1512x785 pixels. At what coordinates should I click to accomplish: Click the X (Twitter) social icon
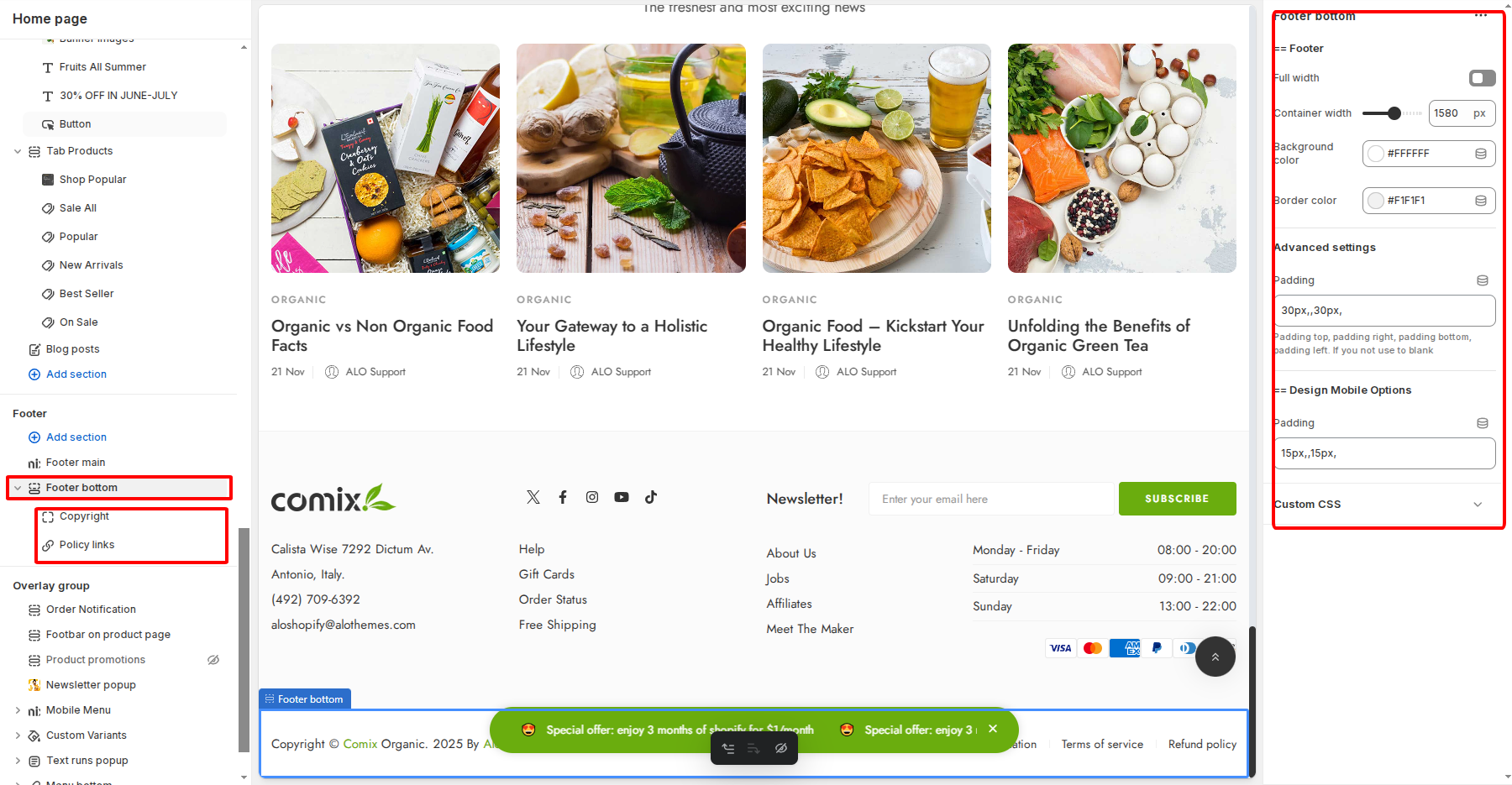click(x=533, y=497)
